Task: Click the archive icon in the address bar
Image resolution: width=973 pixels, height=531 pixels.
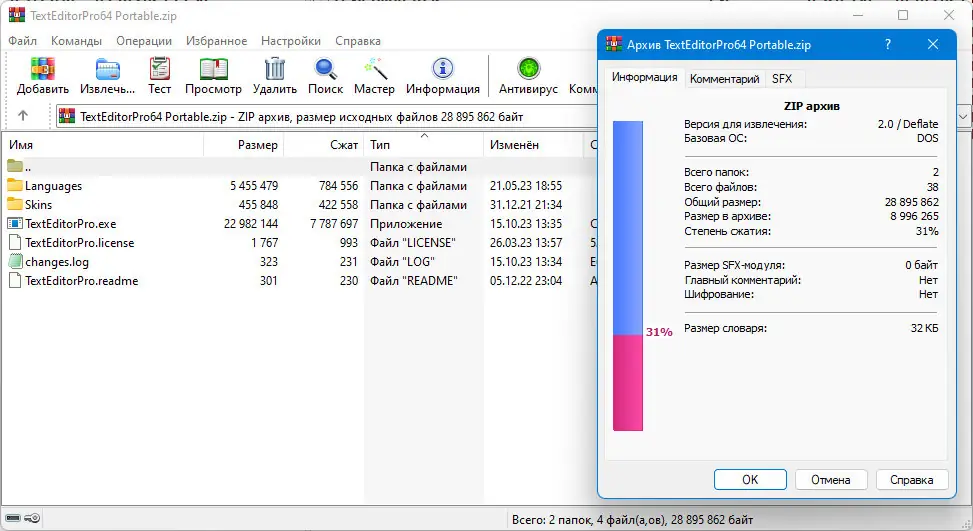Action: point(67,117)
